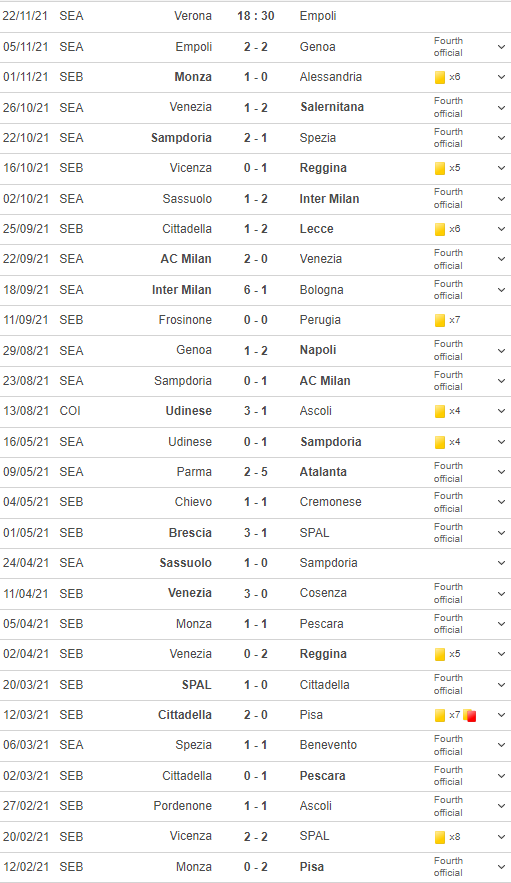Expand the Empoli vs Genoa match details

(x=501, y=47)
